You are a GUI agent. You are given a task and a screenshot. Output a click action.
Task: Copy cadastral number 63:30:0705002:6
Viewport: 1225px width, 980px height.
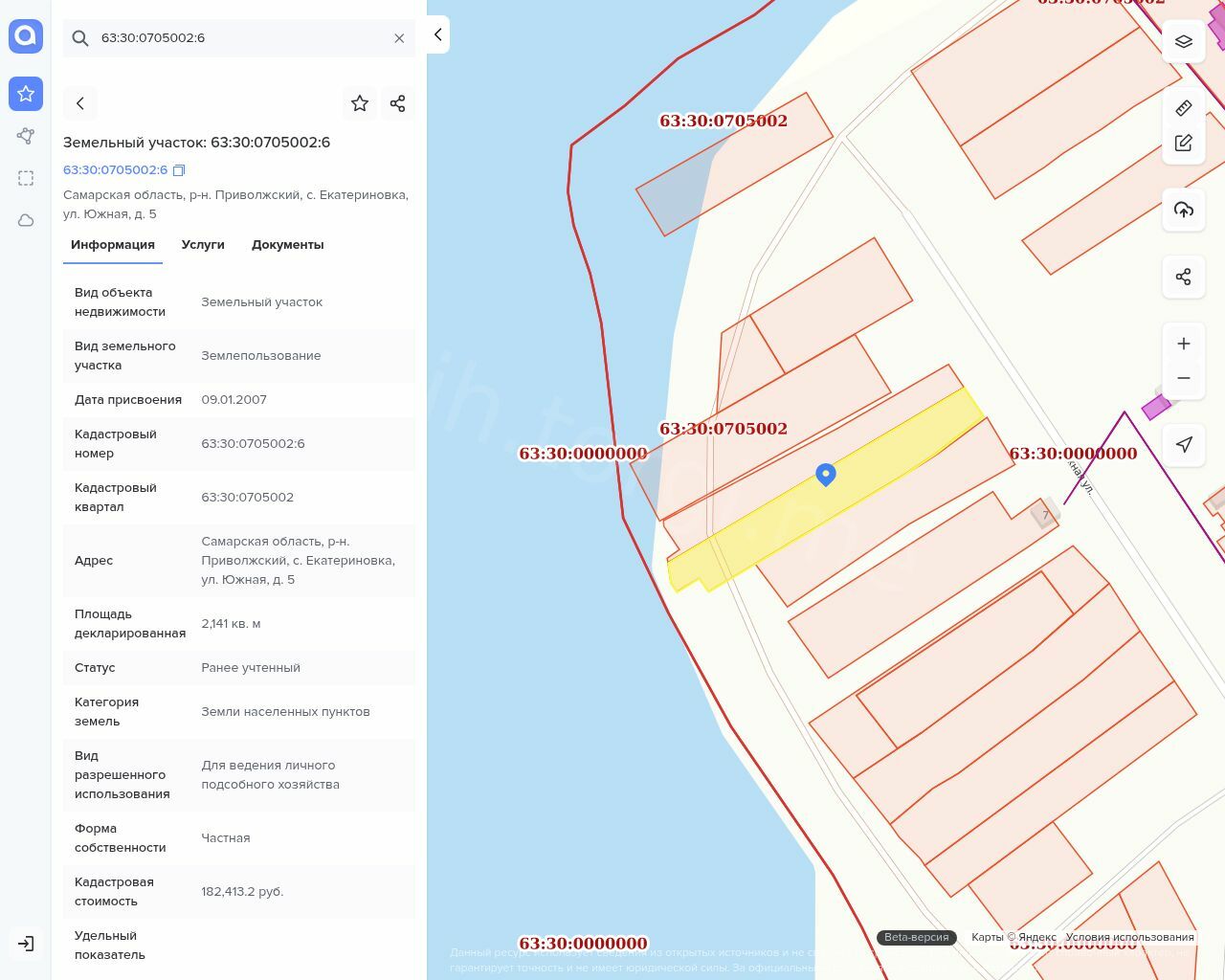coord(179,170)
